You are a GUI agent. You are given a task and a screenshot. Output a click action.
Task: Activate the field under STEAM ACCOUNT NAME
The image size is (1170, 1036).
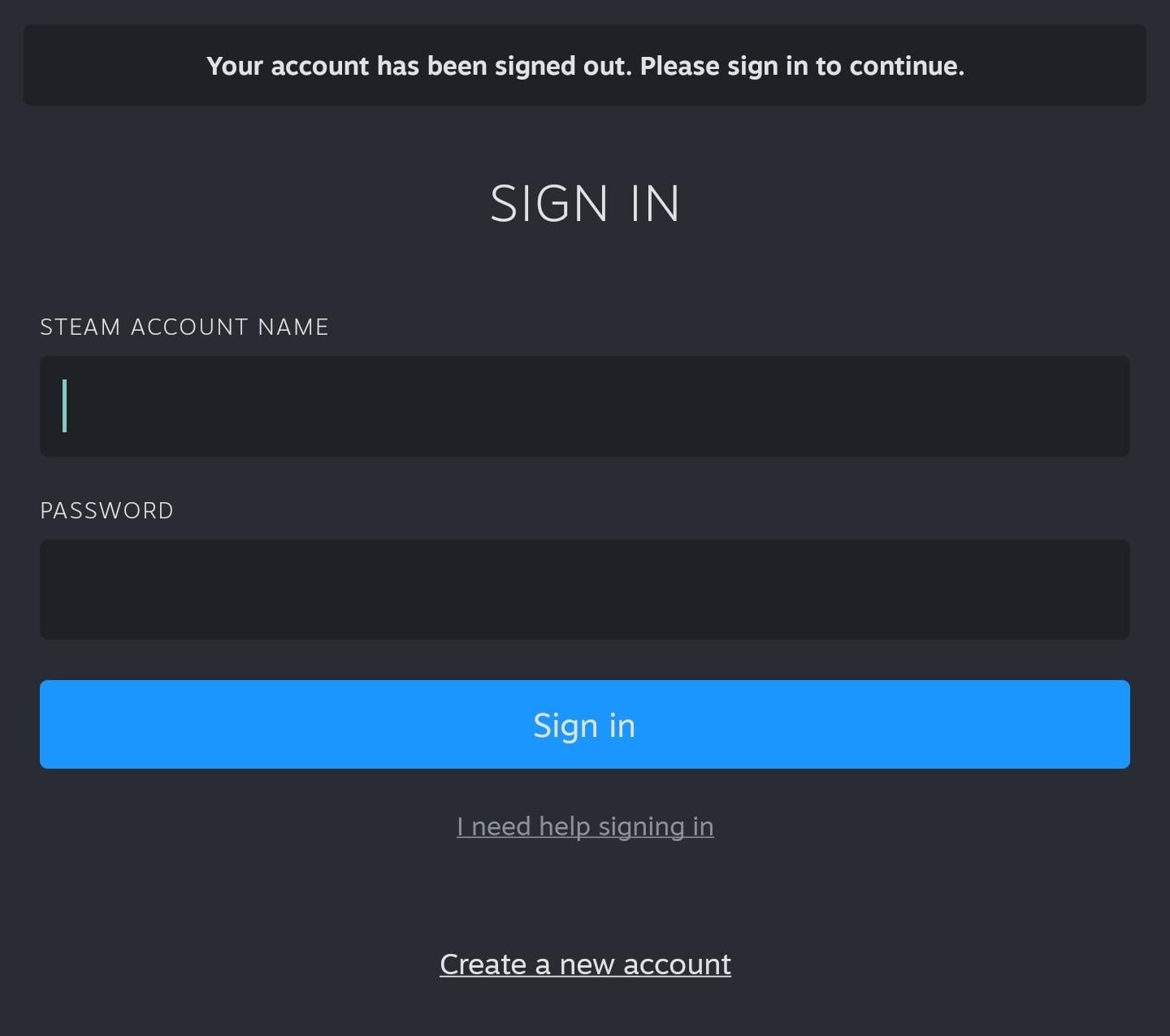coord(585,405)
